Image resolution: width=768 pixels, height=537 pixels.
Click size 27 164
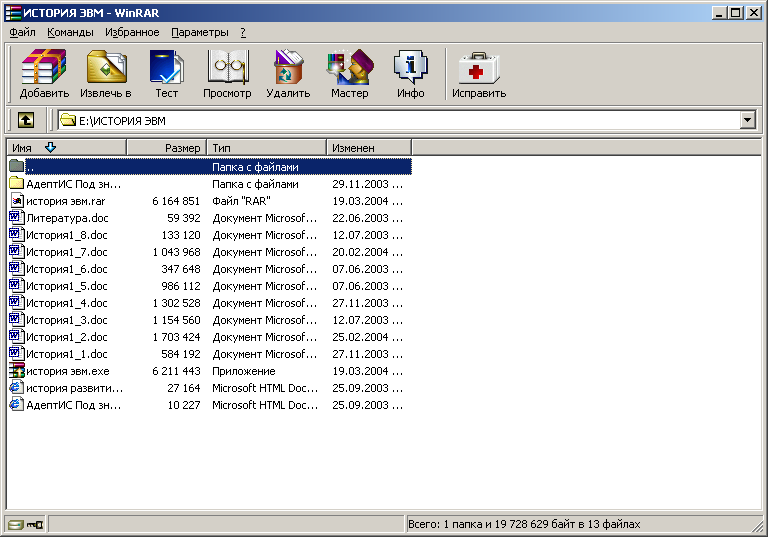click(x=183, y=388)
